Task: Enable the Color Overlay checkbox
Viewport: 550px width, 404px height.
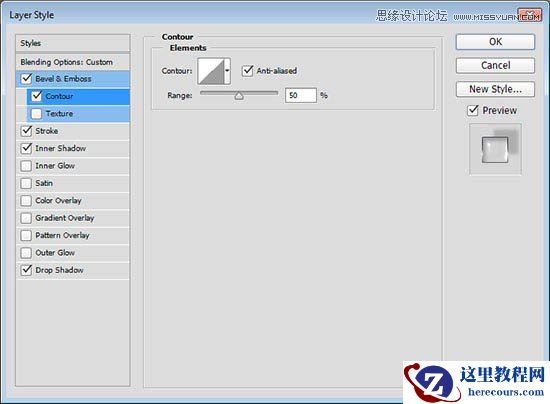Action: (27, 200)
